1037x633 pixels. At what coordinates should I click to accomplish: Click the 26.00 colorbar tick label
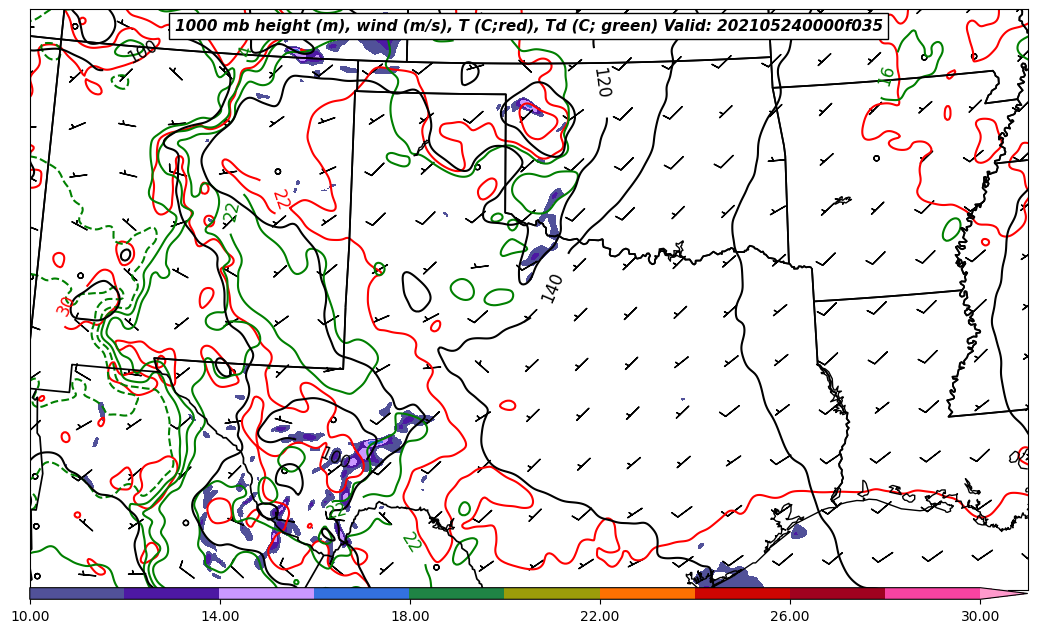point(789,616)
